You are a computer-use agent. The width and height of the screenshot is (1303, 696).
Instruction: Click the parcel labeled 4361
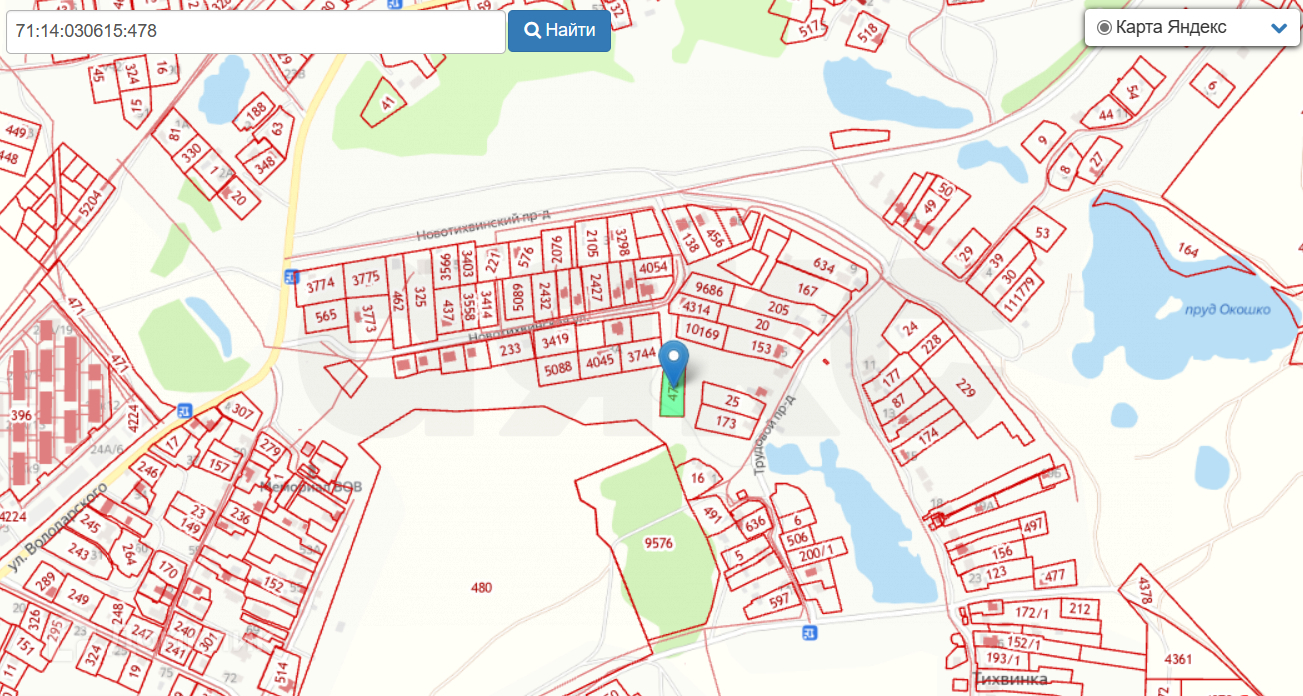[1178, 659]
